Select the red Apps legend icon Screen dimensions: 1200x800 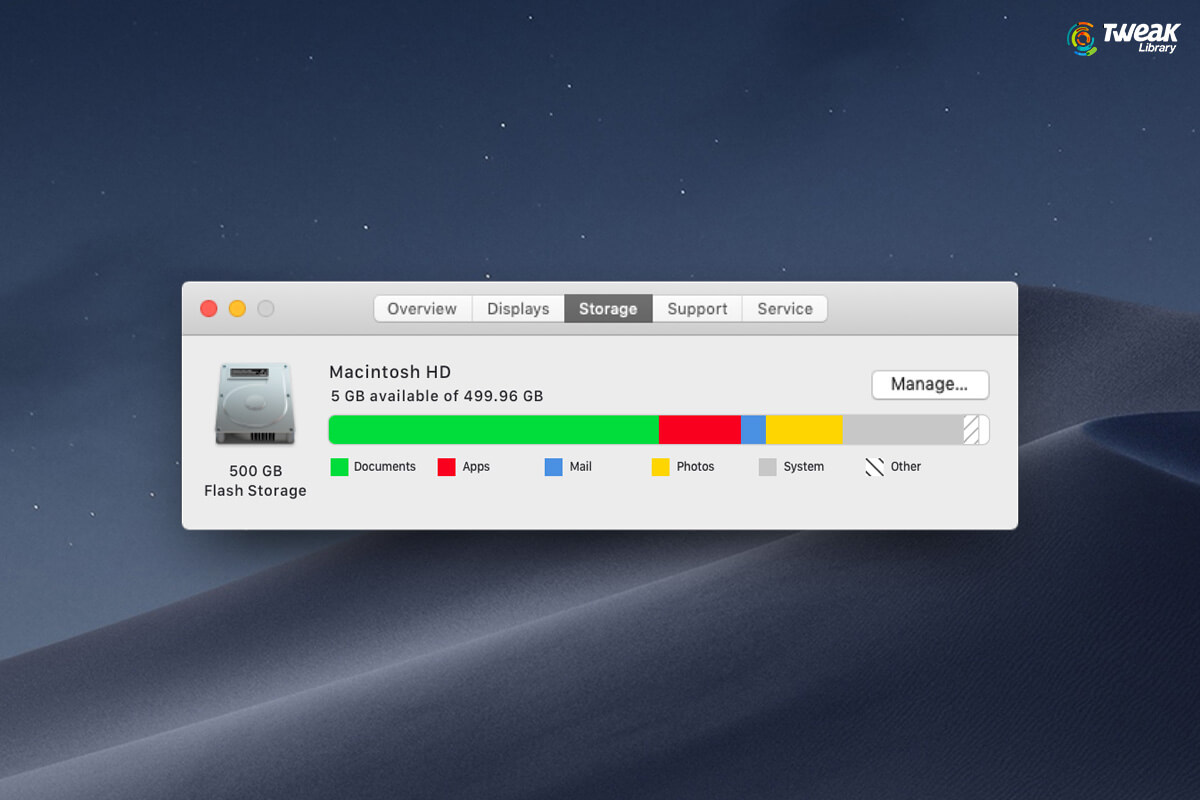pos(449,466)
